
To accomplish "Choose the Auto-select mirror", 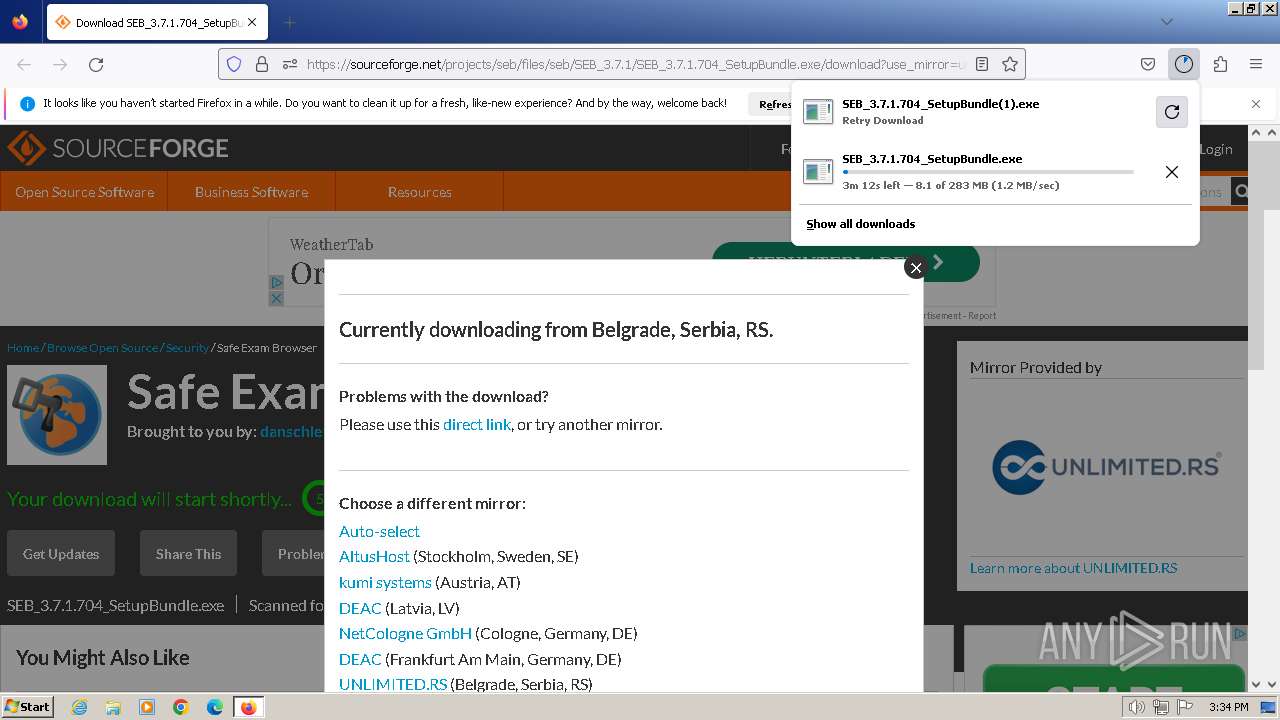I will pos(379,531).
